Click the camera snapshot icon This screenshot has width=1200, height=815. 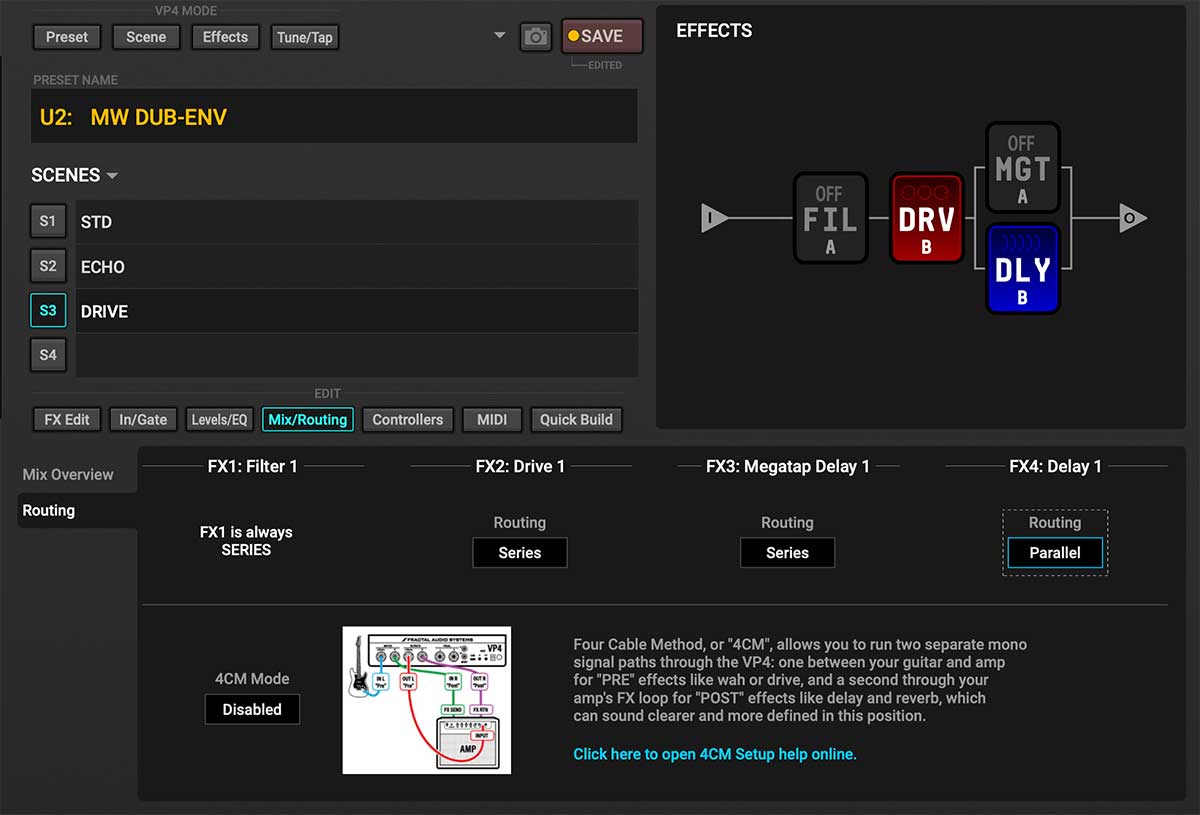(x=536, y=37)
